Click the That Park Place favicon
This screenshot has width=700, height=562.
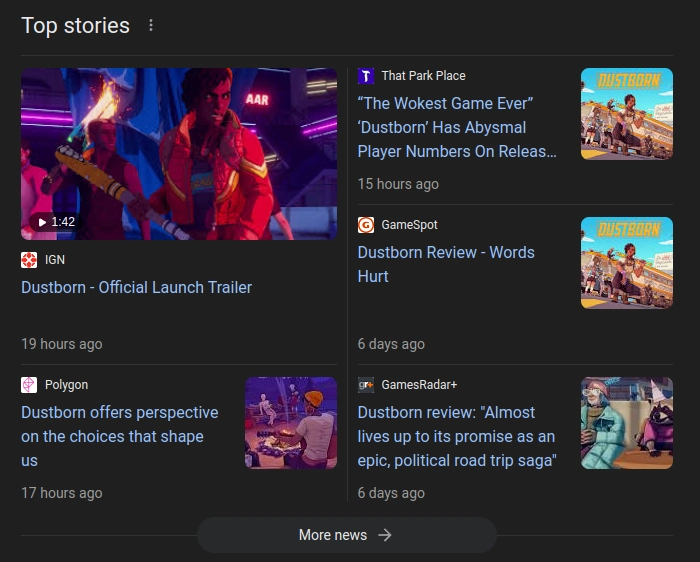(366, 76)
